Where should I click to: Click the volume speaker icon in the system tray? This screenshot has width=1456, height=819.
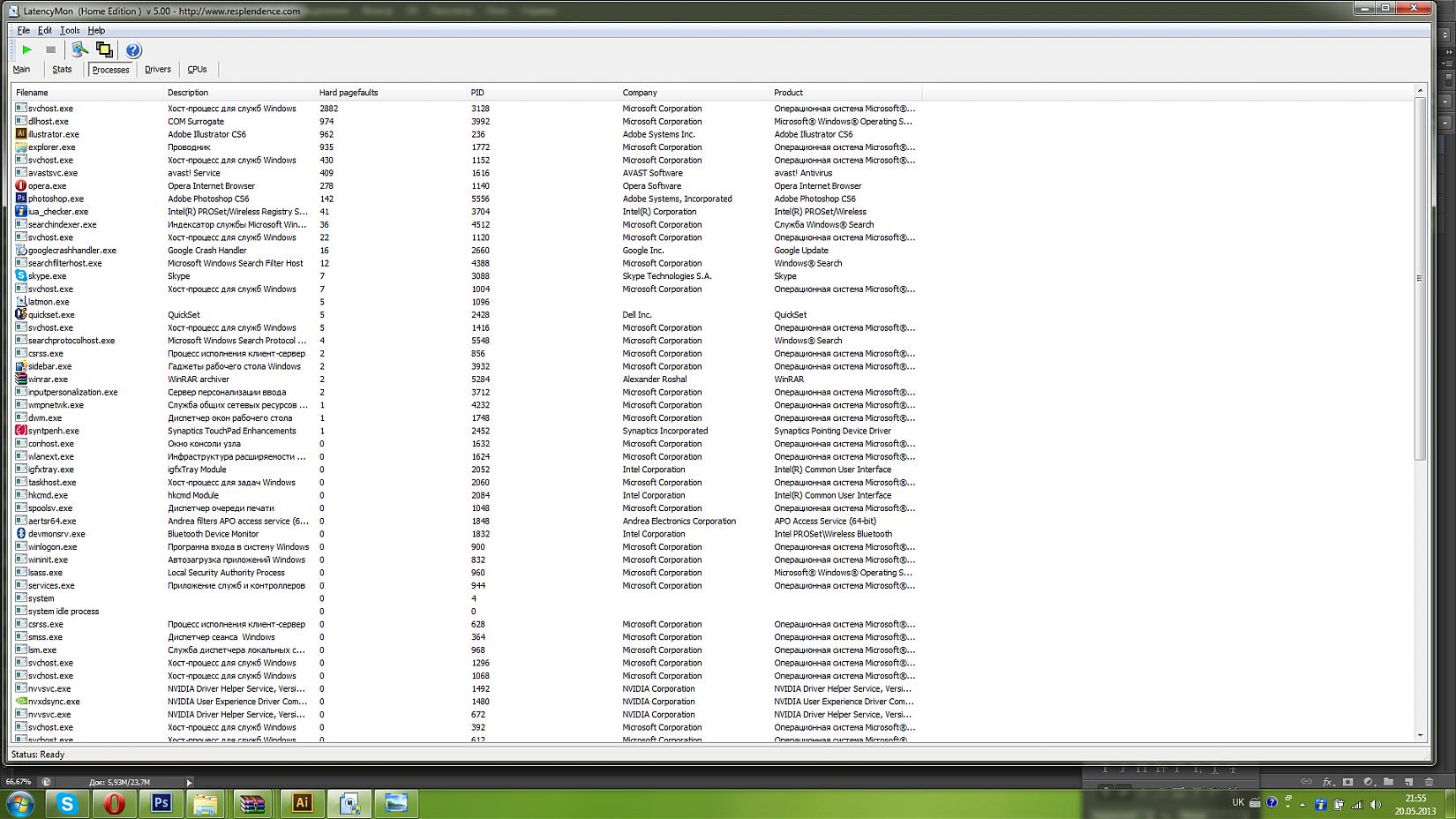tap(1376, 804)
